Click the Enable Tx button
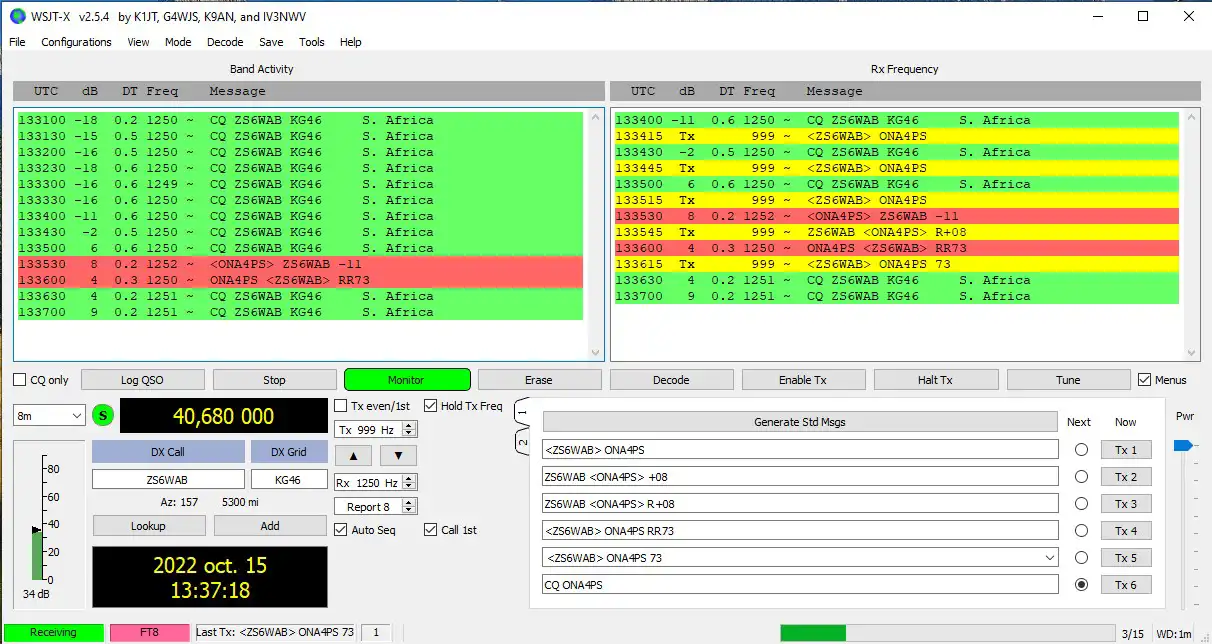The height and width of the screenshot is (644, 1212). (803, 380)
